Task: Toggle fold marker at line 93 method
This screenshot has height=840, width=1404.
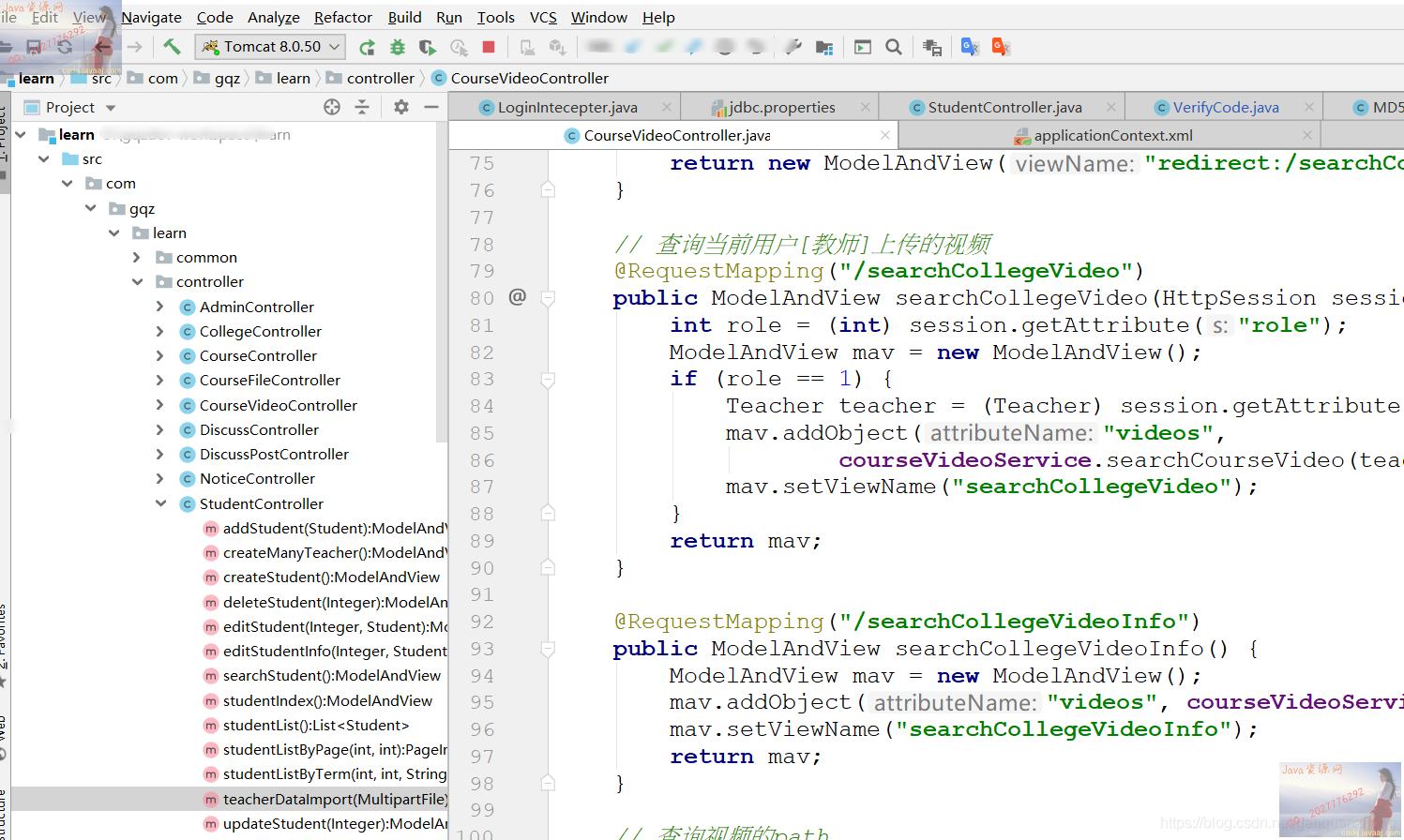Action: (548, 649)
